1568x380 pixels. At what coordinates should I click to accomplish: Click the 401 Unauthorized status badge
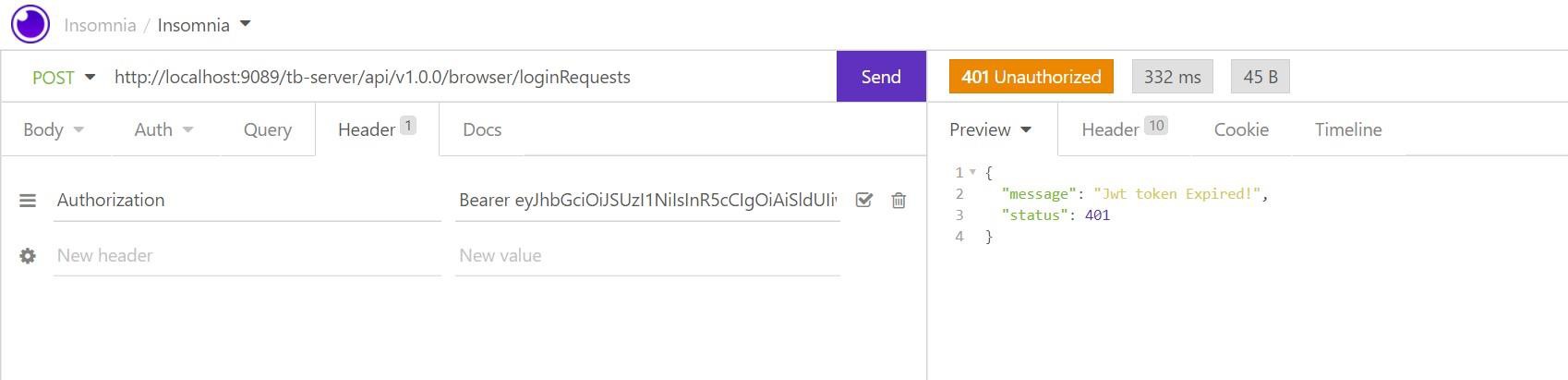click(x=1031, y=77)
